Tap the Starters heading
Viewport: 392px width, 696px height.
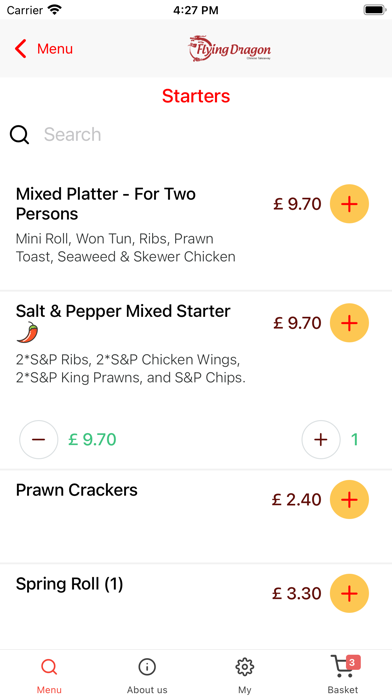196,96
